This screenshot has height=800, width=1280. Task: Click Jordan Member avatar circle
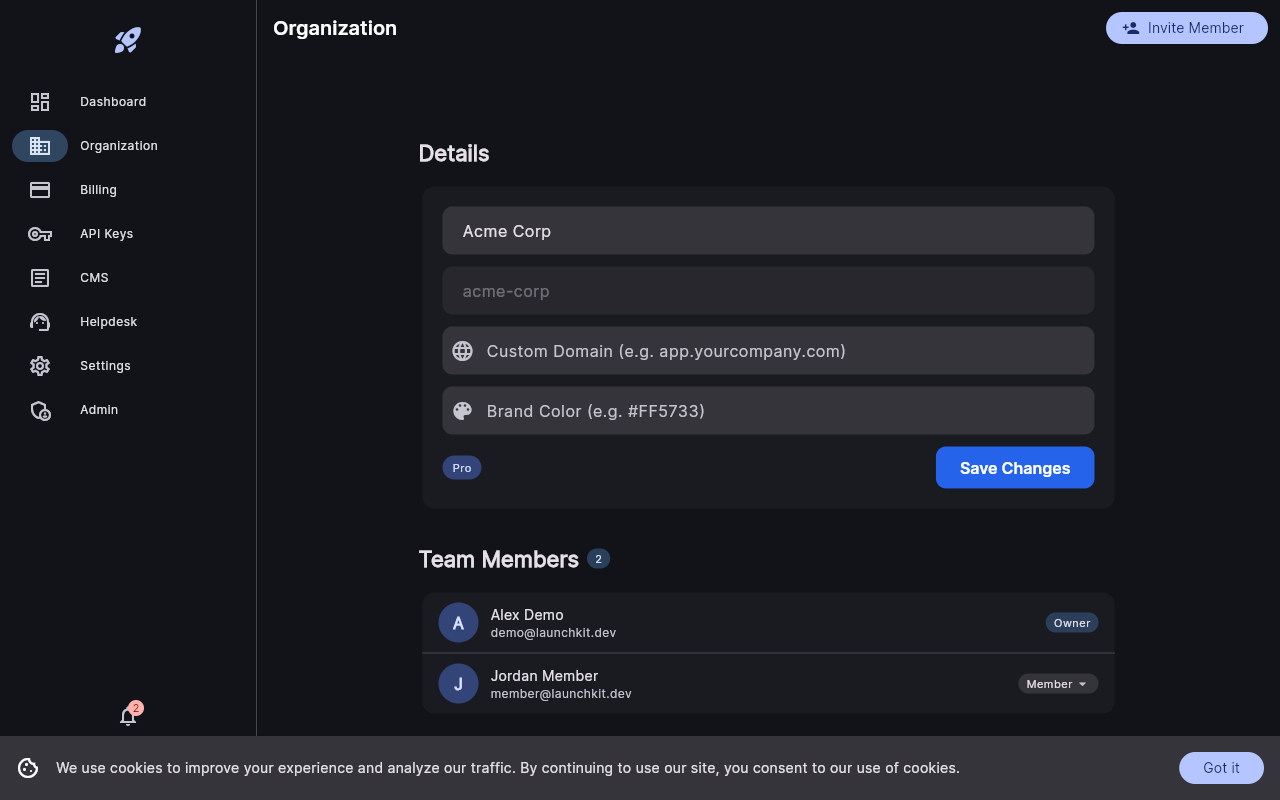pos(458,684)
